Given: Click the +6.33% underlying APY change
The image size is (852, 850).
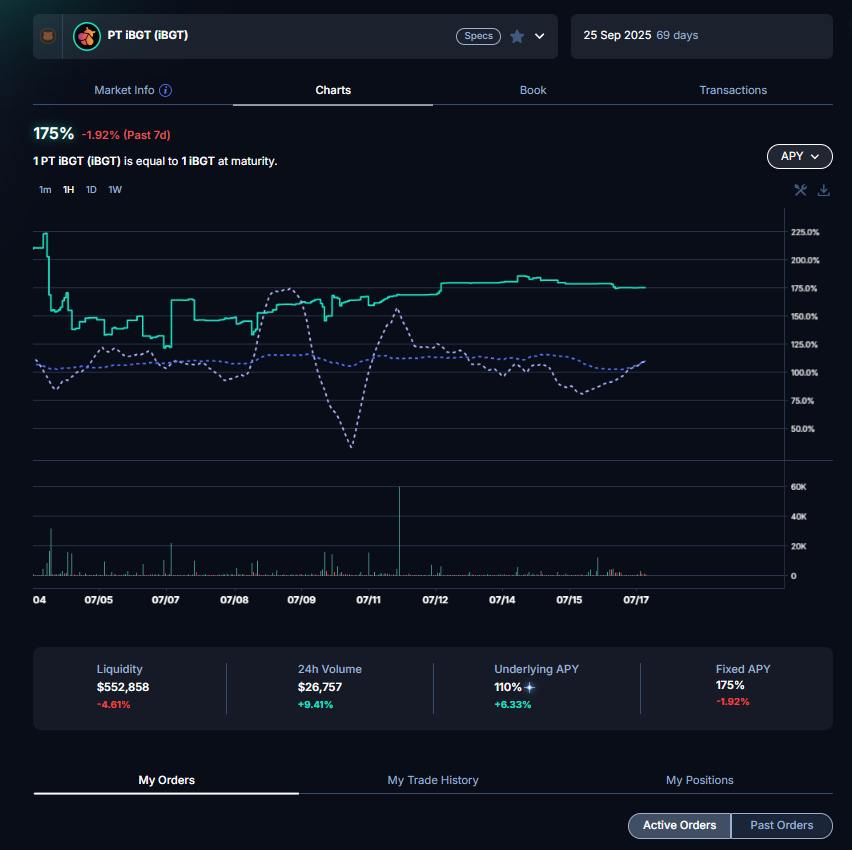Looking at the screenshot, I should (x=512, y=704).
